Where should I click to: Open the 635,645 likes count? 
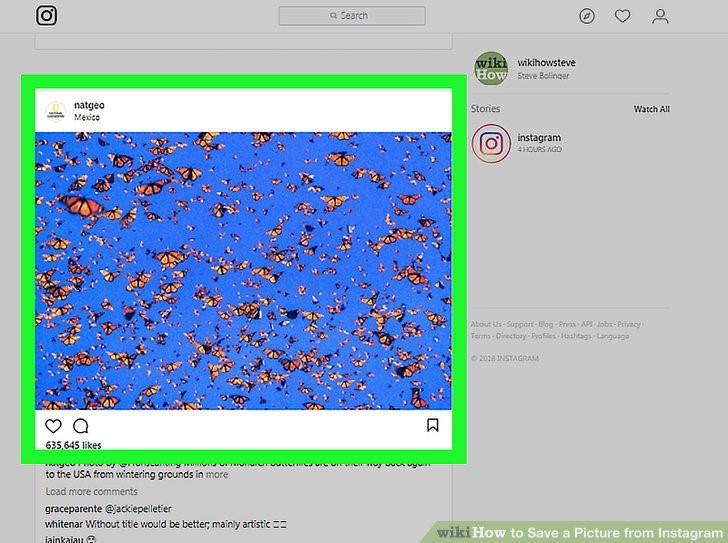tap(73, 445)
